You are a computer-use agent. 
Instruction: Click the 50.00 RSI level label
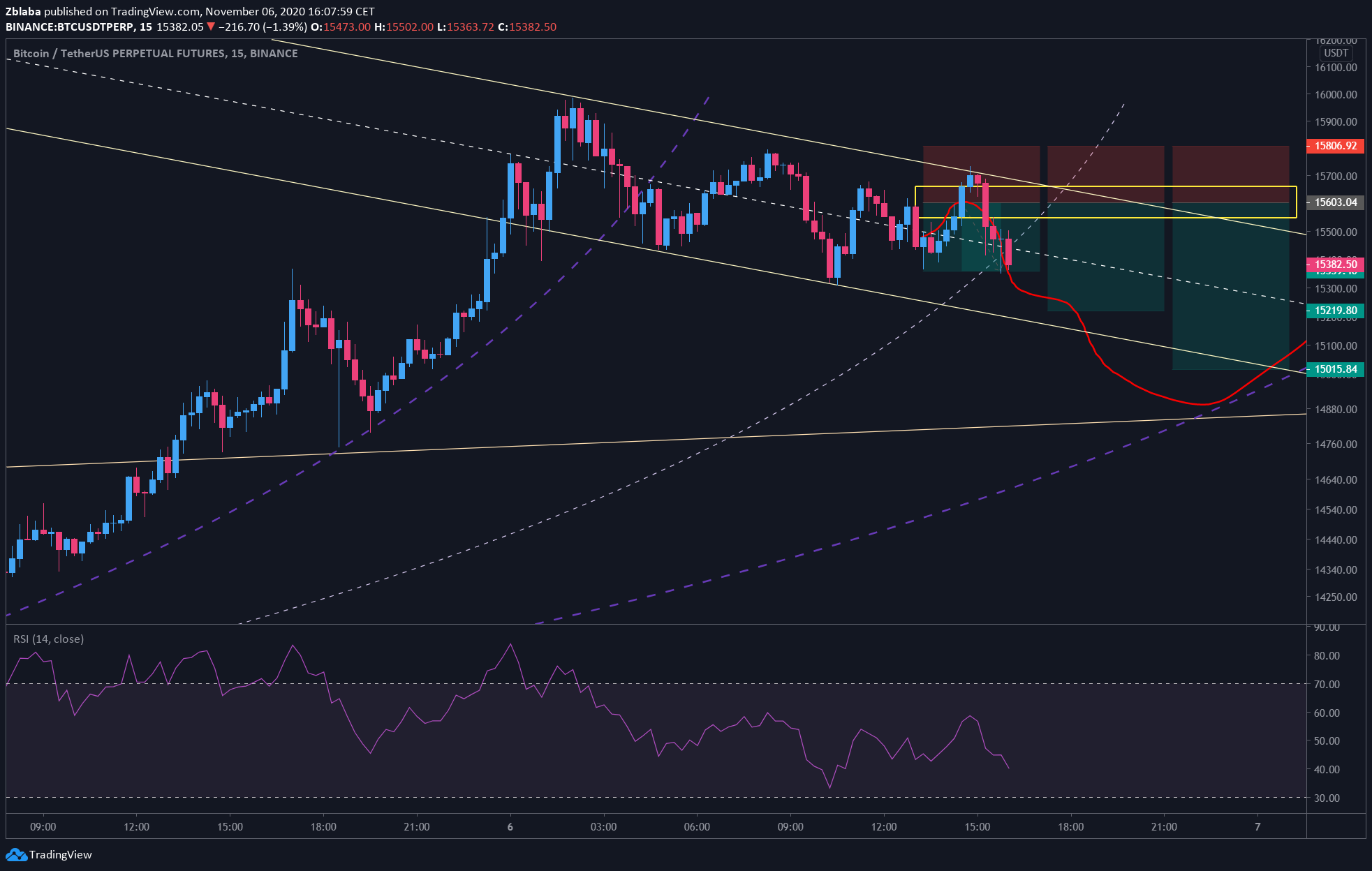pos(1327,740)
